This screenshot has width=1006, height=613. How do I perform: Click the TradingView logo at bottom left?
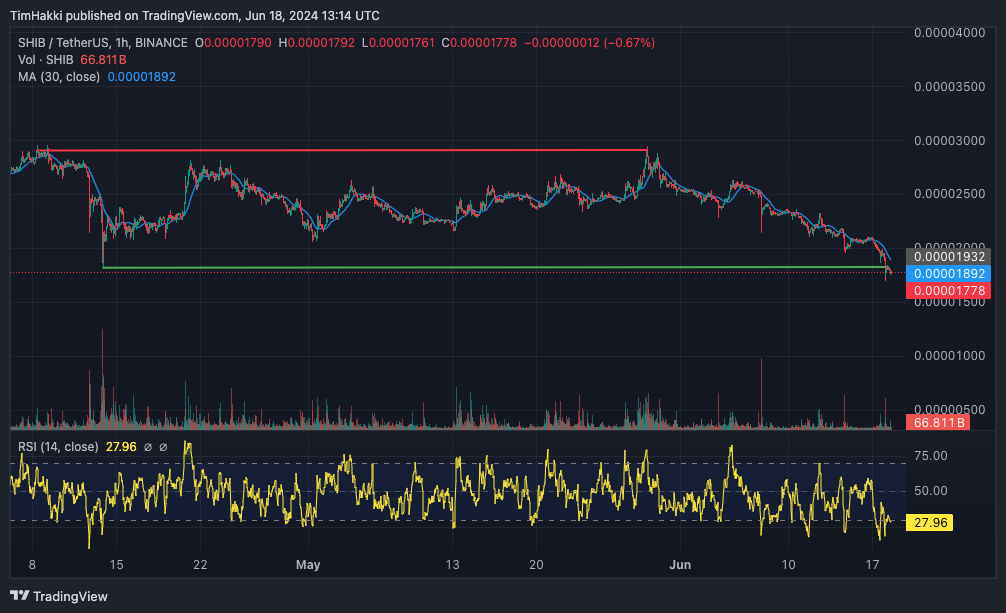tap(20, 596)
